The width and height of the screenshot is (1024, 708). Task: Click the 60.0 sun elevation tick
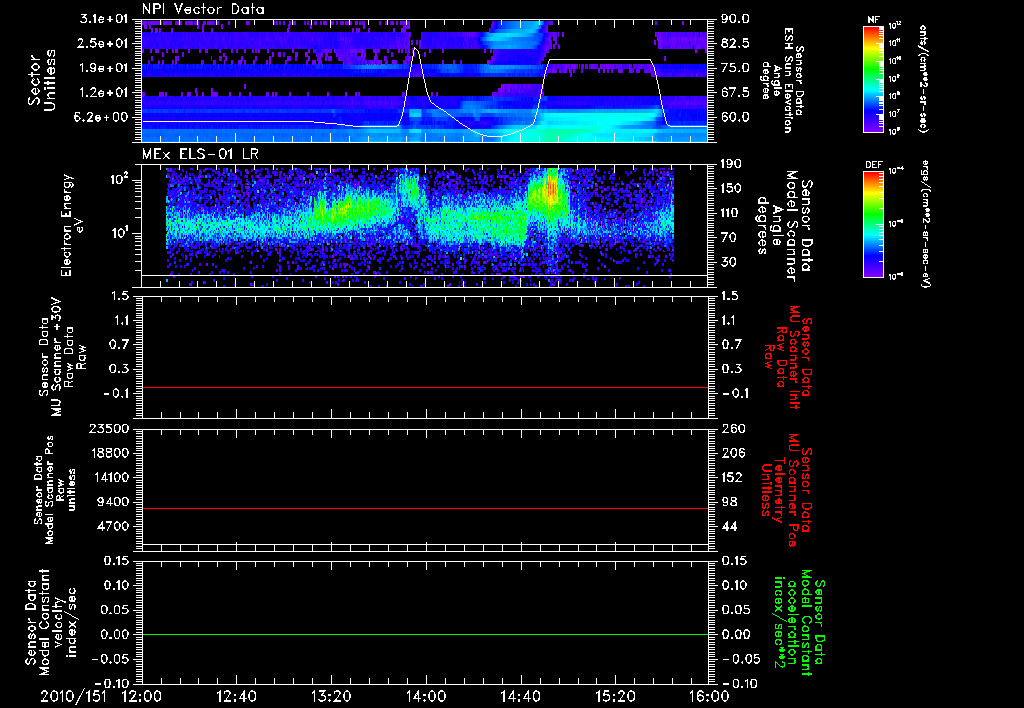click(735, 117)
